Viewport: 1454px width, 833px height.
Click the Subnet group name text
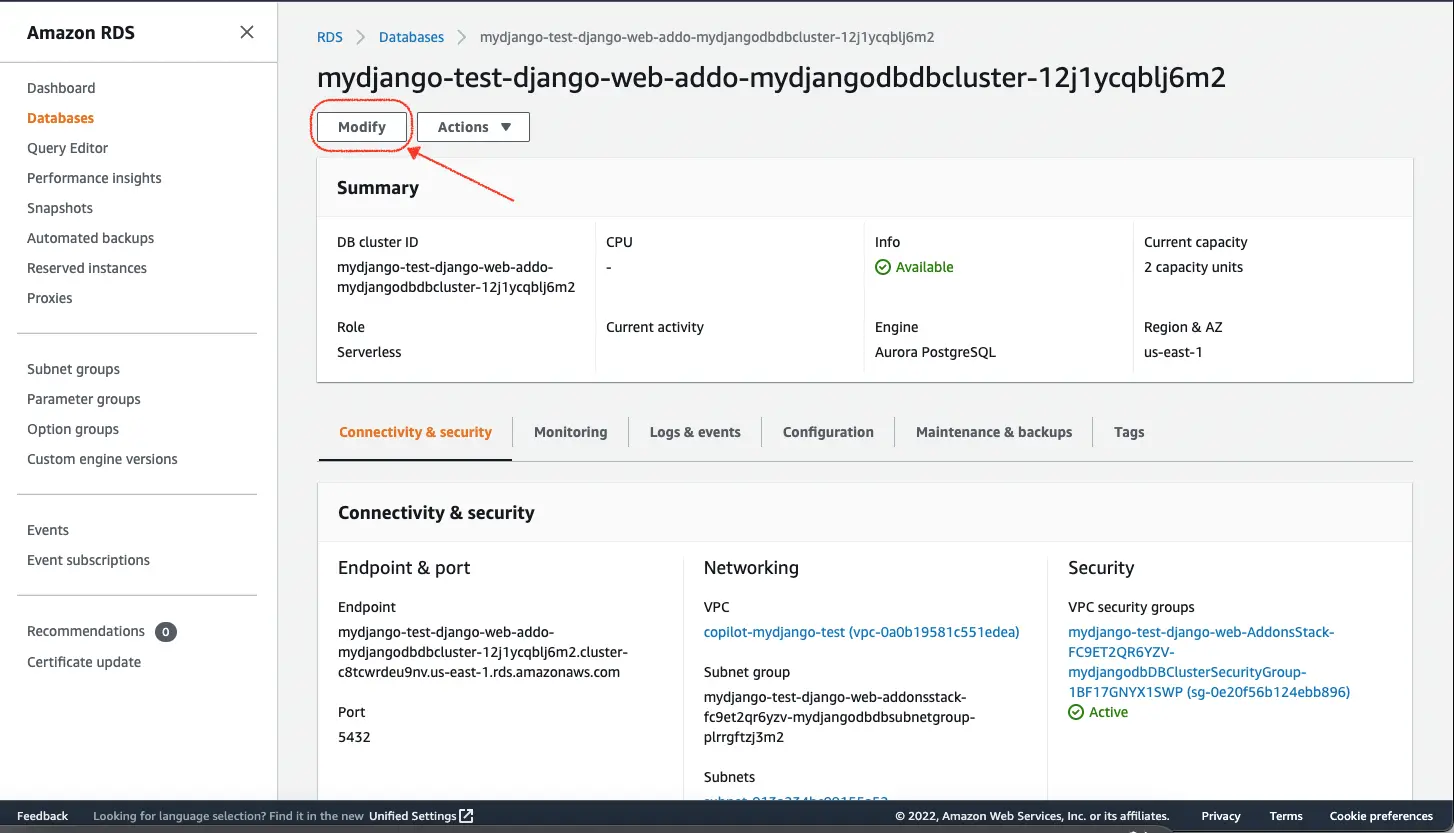point(839,717)
